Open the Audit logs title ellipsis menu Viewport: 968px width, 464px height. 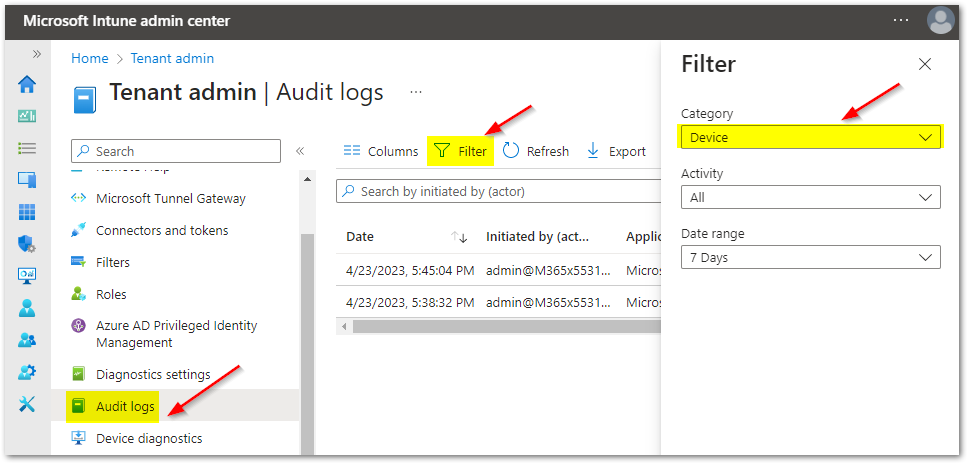tap(416, 93)
